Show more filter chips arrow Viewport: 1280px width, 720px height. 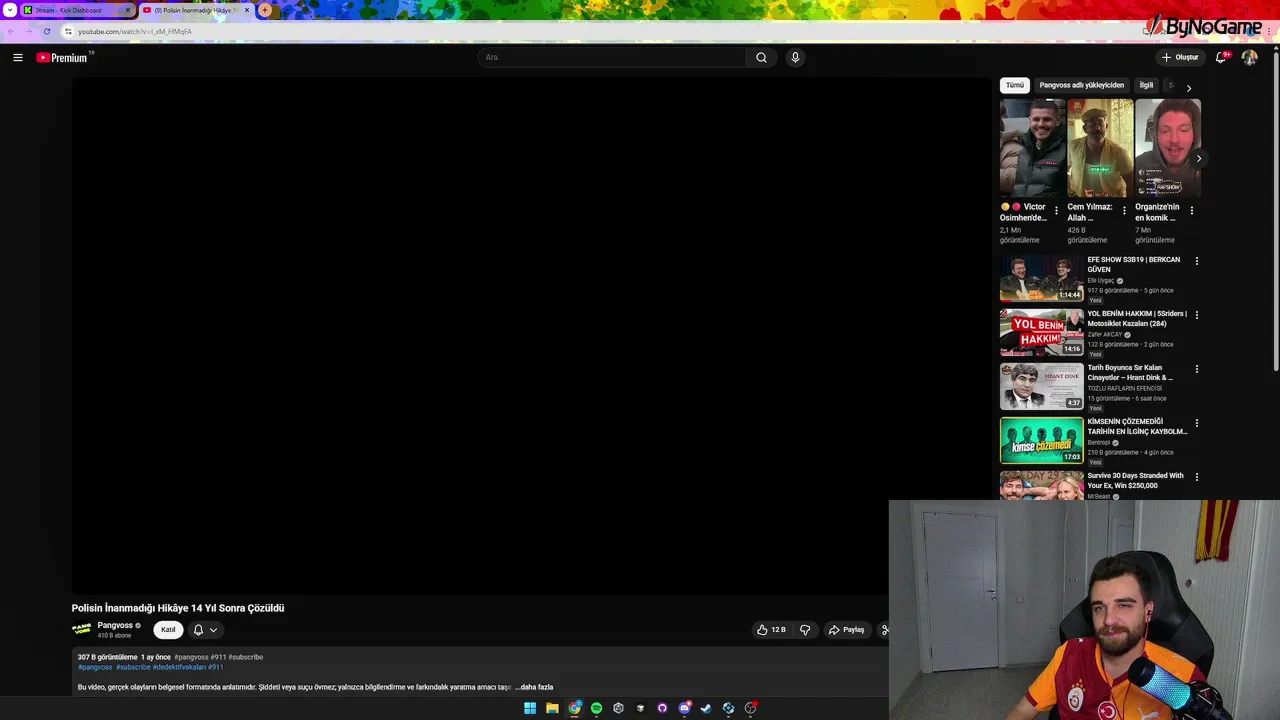tap(1188, 88)
